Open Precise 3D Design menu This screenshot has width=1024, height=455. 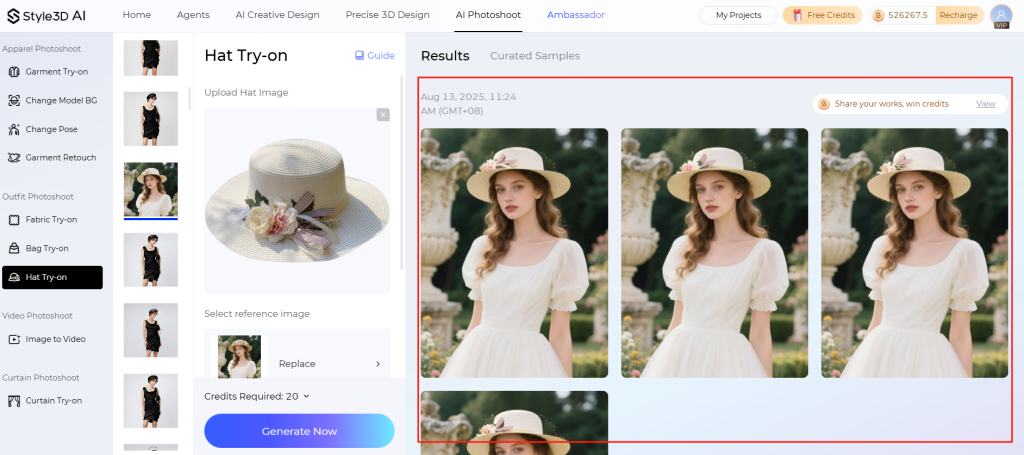click(387, 15)
